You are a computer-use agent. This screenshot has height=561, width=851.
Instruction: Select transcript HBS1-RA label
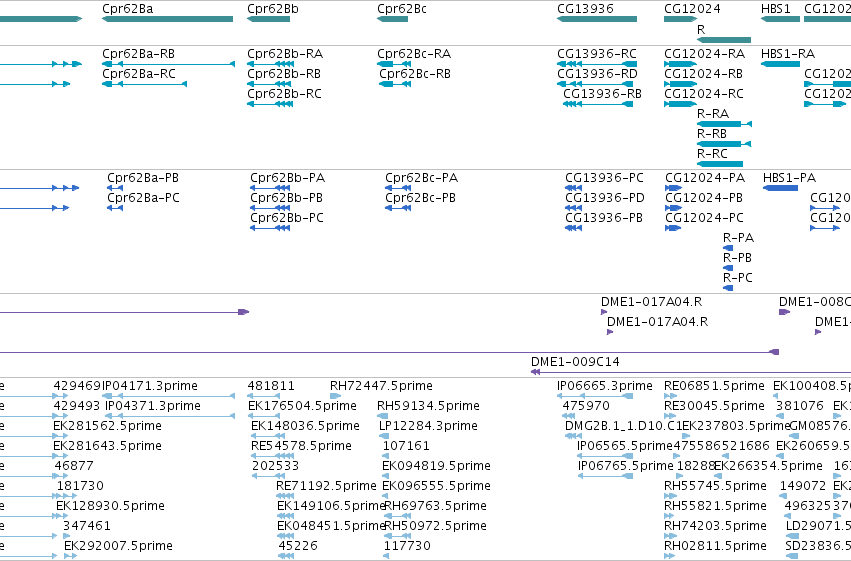pos(788,54)
